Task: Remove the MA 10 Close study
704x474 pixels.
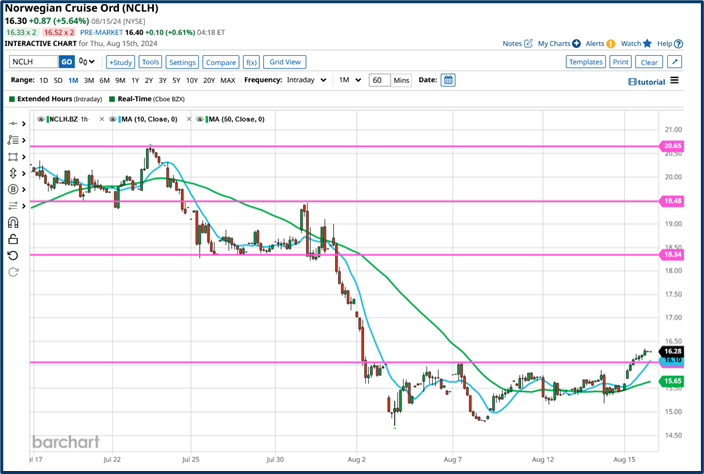Action: click(x=189, y=119)
